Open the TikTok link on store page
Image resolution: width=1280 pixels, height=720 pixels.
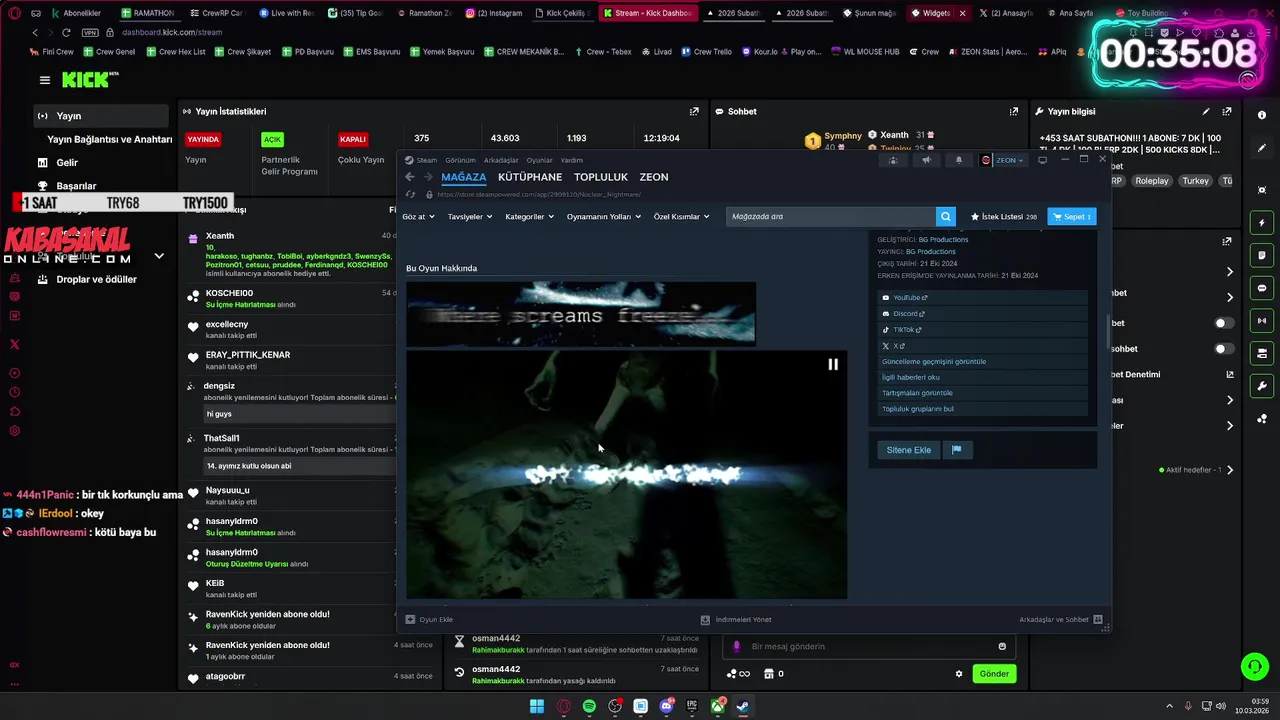983,330
